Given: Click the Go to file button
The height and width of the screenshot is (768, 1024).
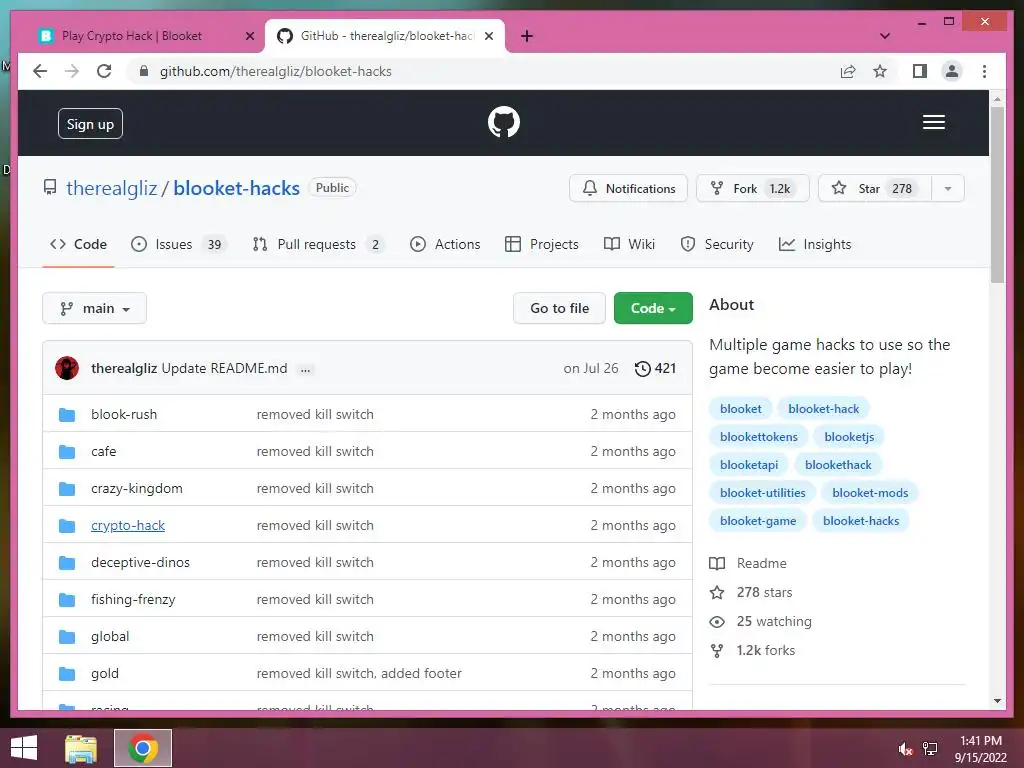Looking at the screenshot, I should pyautogui.click(x=559, y=308).
